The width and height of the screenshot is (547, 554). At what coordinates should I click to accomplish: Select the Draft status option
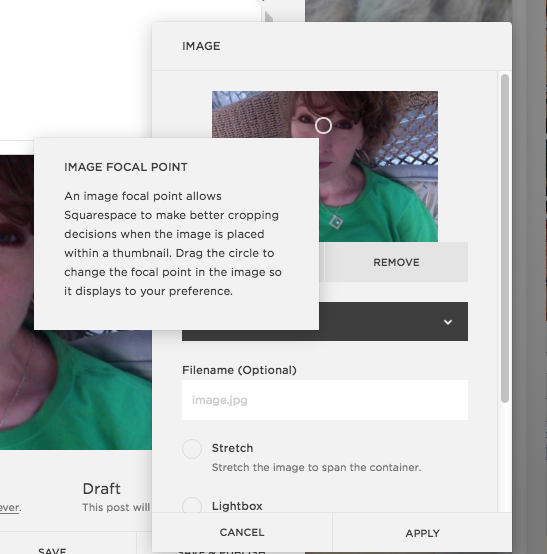101,489
